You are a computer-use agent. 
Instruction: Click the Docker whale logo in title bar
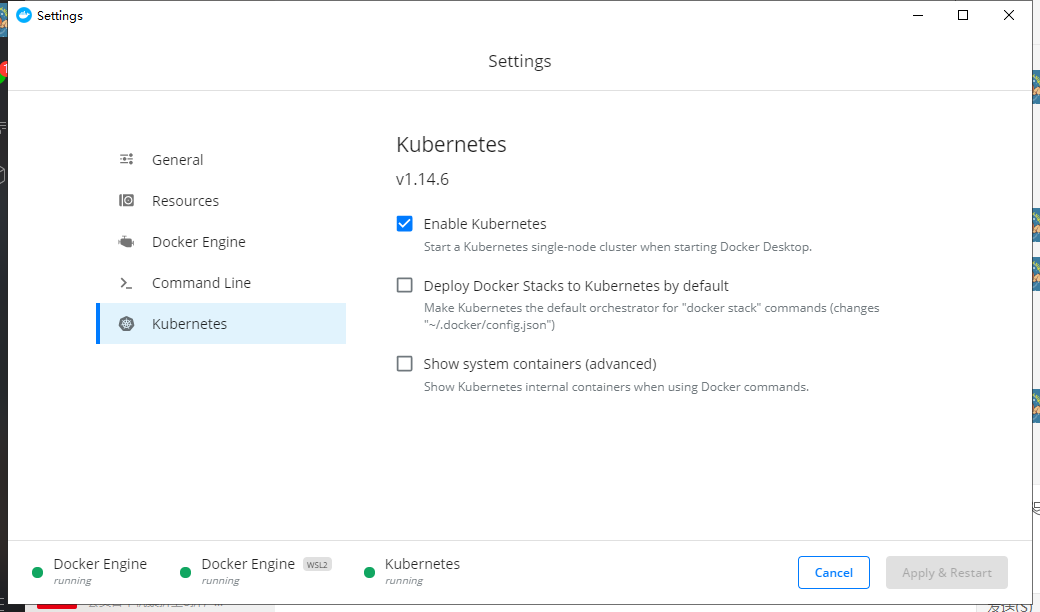click(x=24, y=15)
